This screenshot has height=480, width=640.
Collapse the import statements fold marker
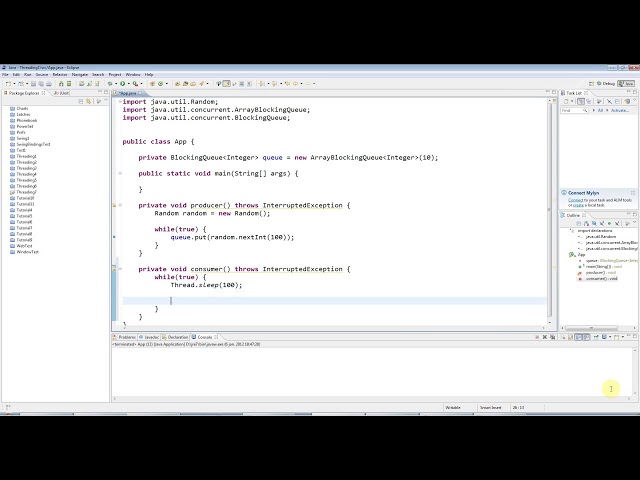(x=120, y=102)
